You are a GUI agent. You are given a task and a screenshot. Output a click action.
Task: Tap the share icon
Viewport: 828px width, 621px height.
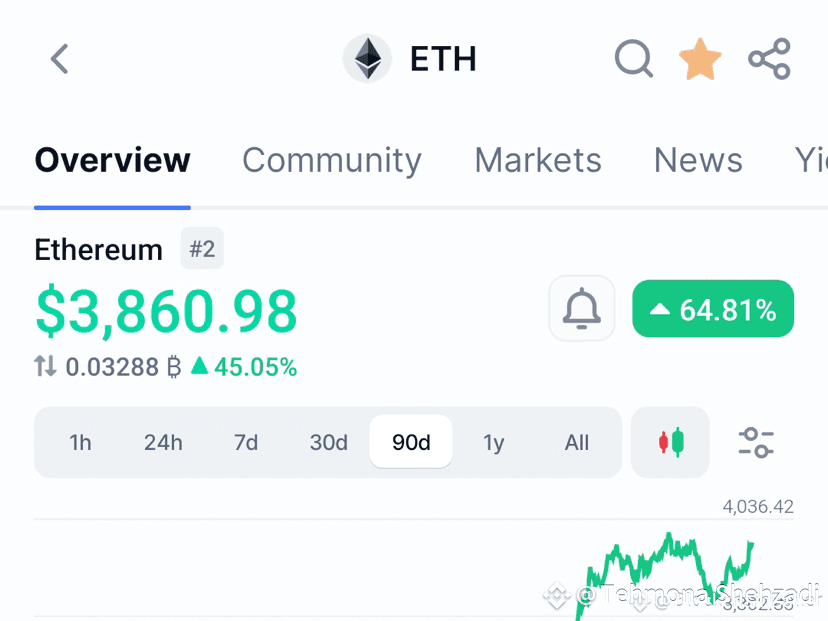[769, 59]
